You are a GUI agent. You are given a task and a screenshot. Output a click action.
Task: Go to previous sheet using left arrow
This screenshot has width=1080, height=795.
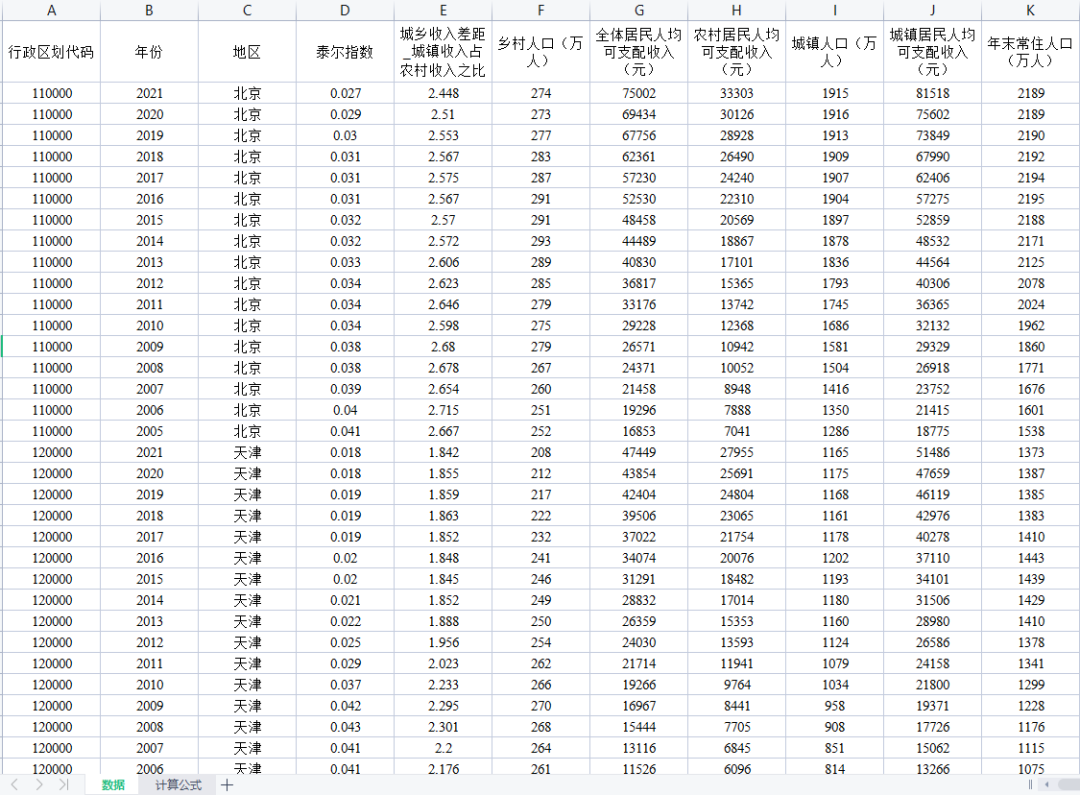tap(14, 785)
